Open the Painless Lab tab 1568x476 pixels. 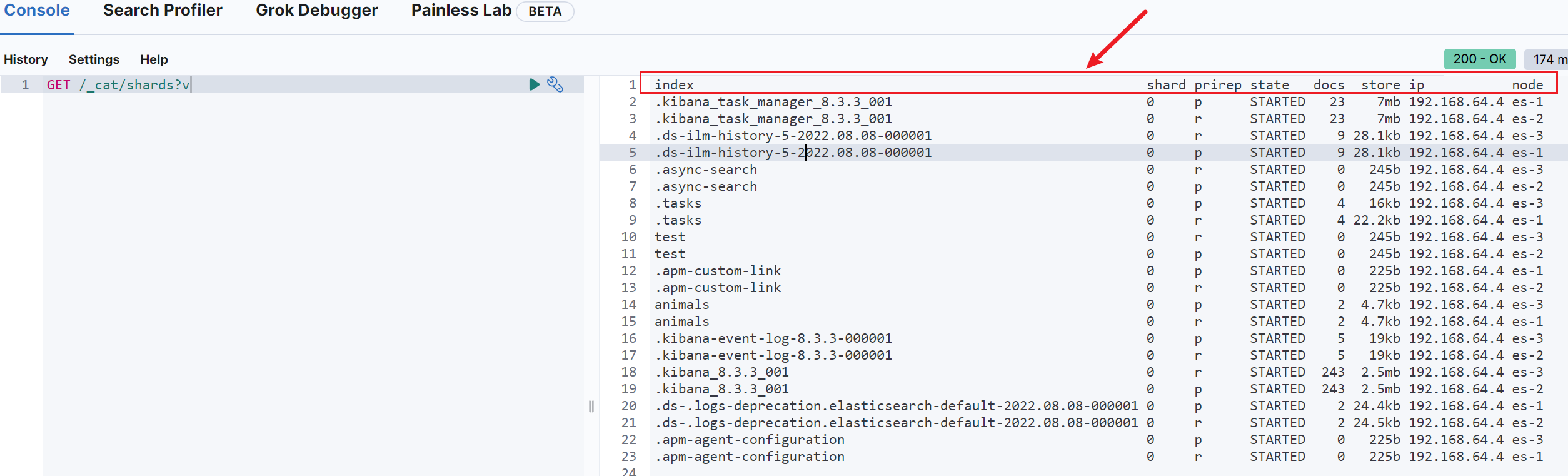pyautogui.click(x=461, y=11)
